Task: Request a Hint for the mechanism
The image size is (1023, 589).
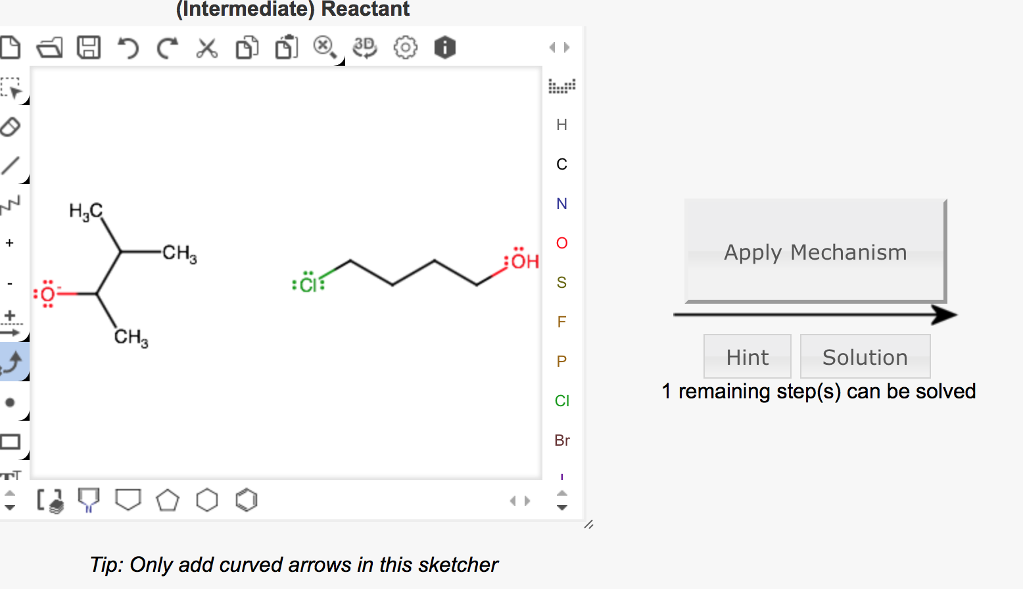Action: (746, 356)
